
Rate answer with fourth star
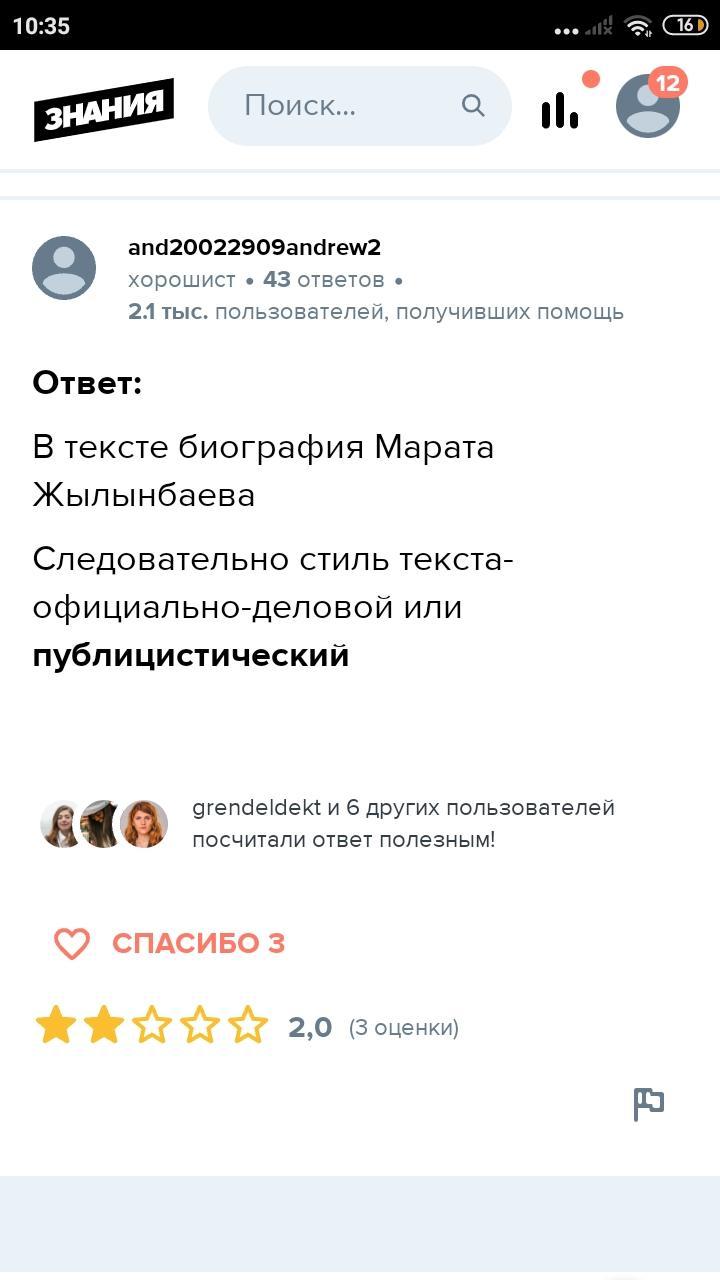(x=200, y=1026)
